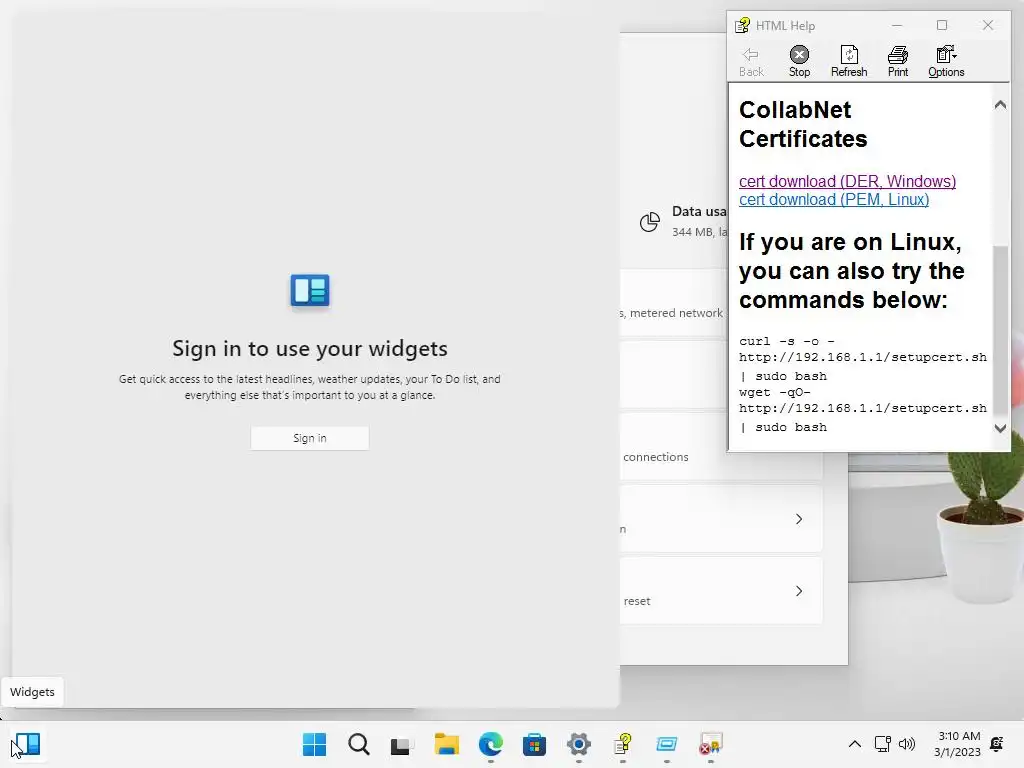Expand the Settings row above reset chevron
1024x768 pixels.
(799, 519)
